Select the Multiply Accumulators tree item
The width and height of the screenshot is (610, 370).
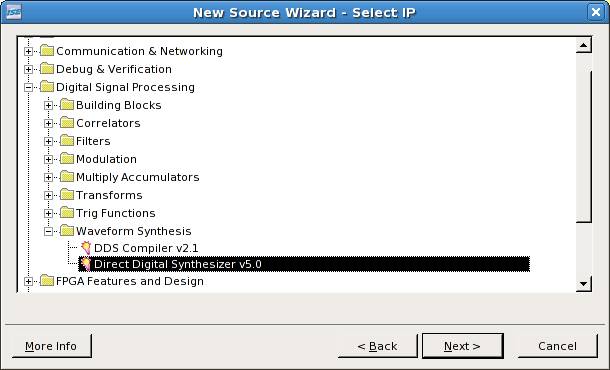[x=138, y=177]
